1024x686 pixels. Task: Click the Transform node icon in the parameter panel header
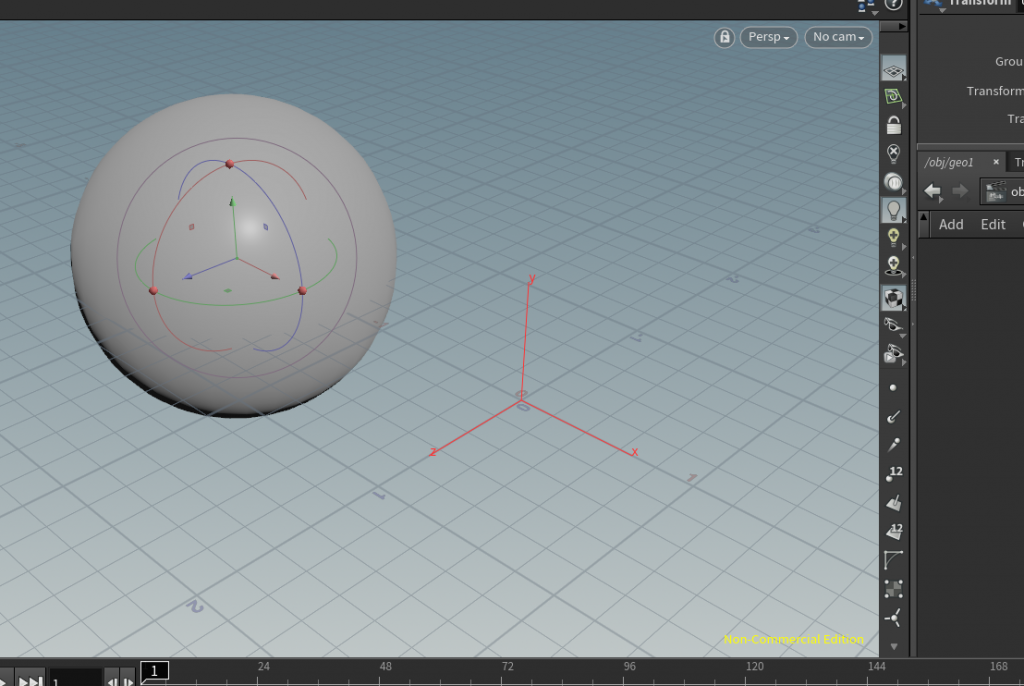(x=934, y=5)
